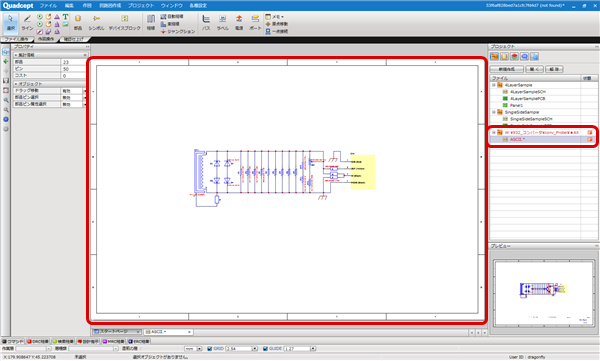Image resolution: width=600 pixels, height=361 pixels.
Task: Select 4LayerSamplePCB in the file tree
Action: point(527,98)
